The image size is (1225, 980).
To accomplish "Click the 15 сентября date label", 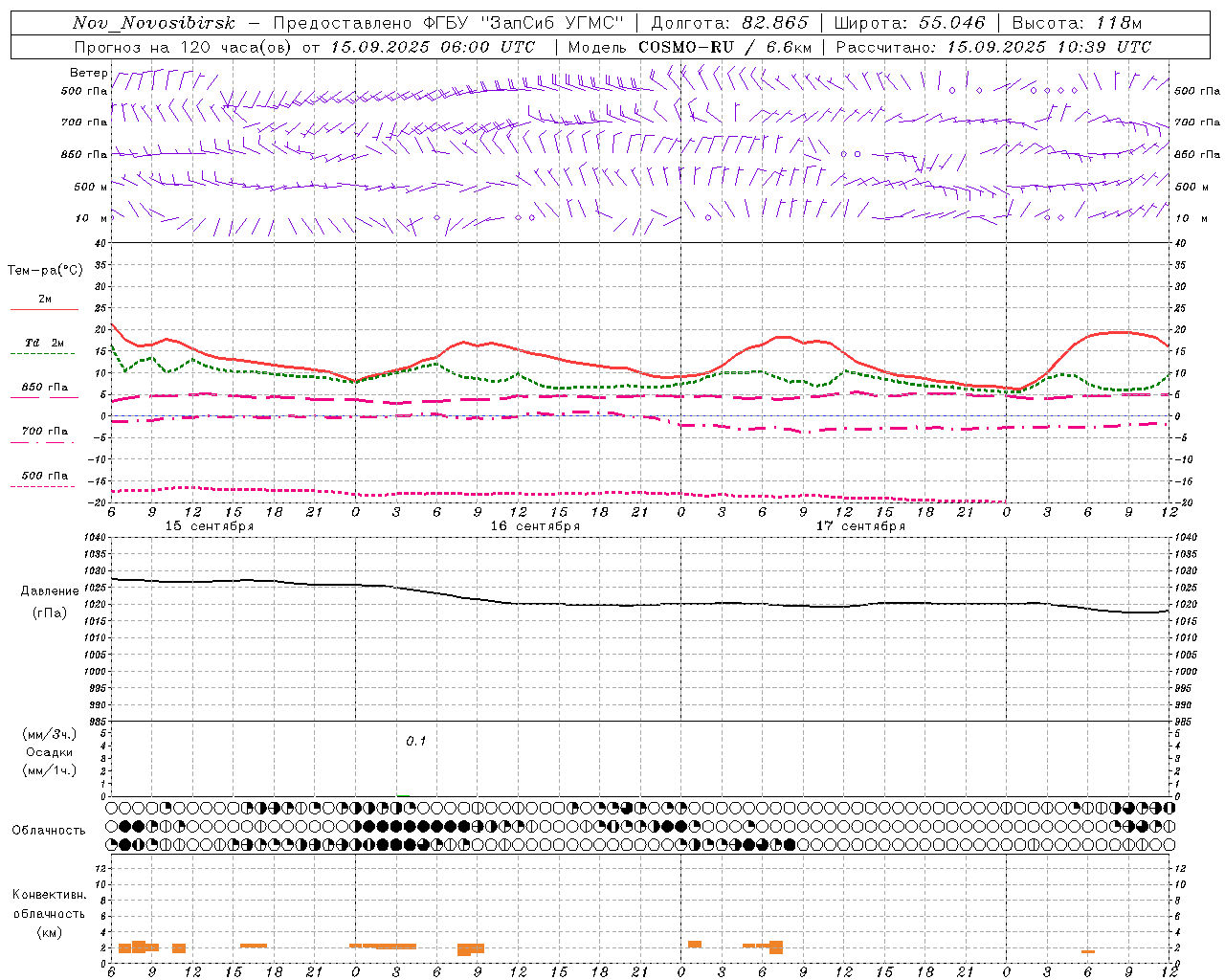I will (210, 526).
